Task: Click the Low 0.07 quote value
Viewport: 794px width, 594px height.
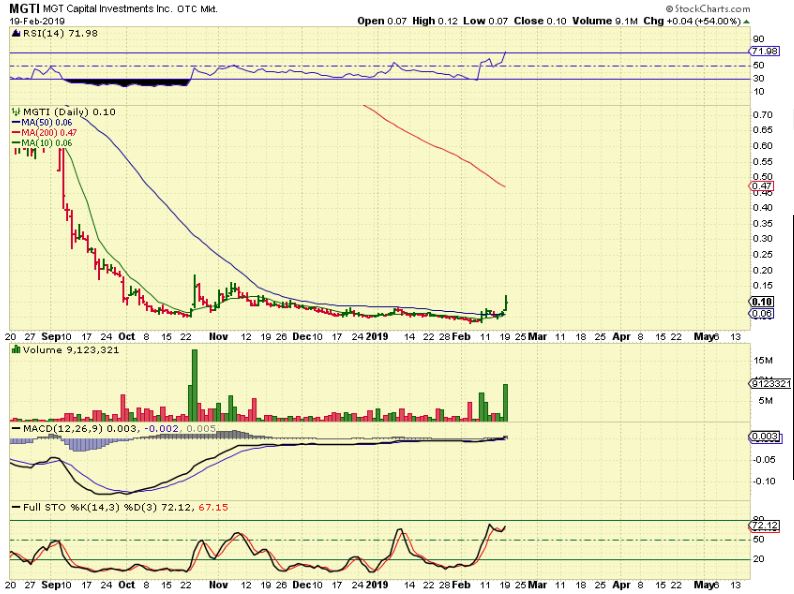Action: coord(485,21)
